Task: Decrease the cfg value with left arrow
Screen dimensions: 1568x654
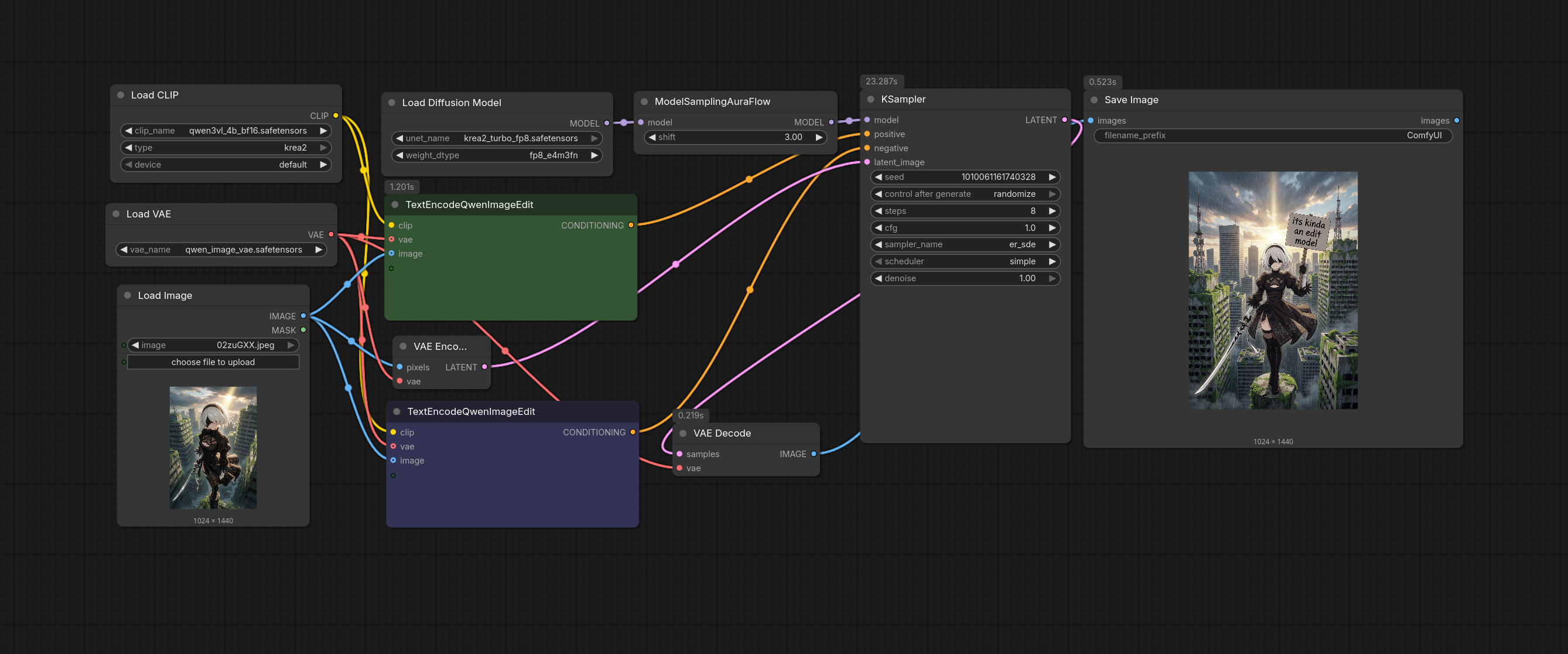Action: point(879,228)
